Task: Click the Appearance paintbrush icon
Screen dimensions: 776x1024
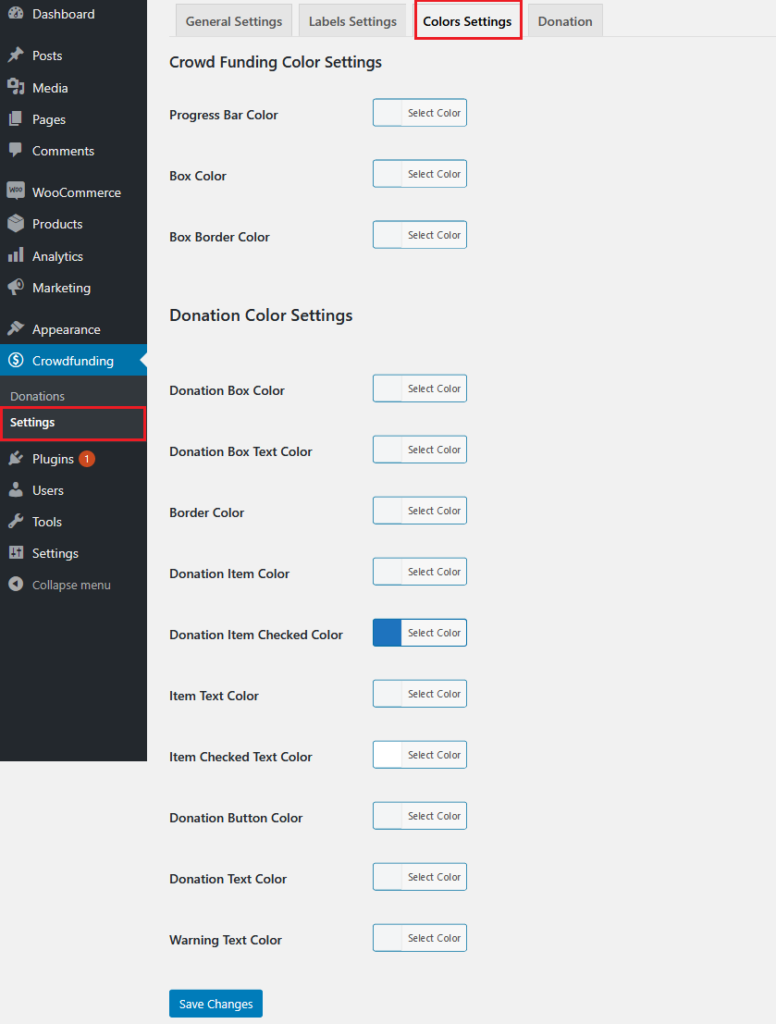Action: 16,328
